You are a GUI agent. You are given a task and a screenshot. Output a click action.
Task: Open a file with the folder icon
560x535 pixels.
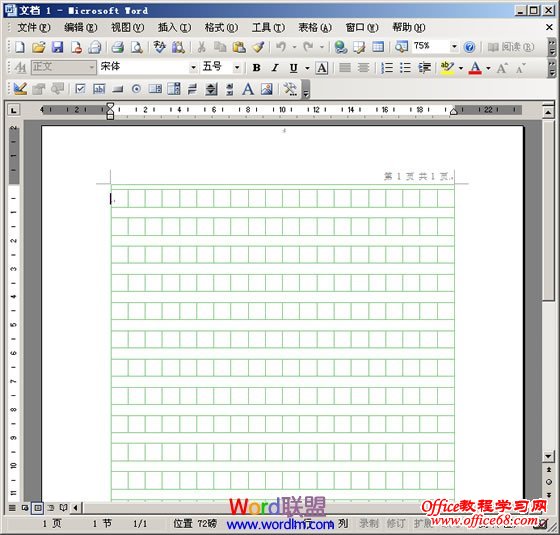pyautogui.click(x=38, y=47)
